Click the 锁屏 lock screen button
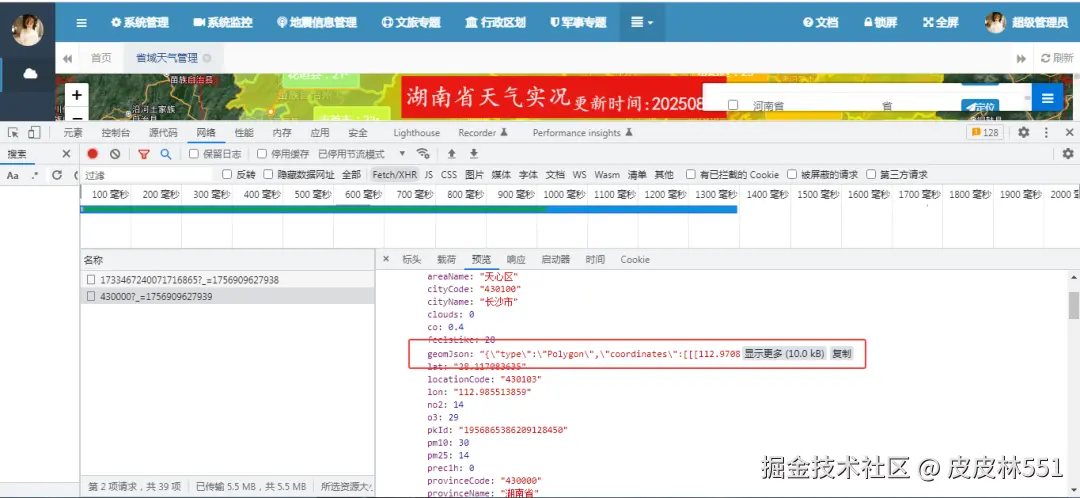Image resolution: width=1080 pixels, height=498 pixels. pyautogui.click(x=880, y=22)
